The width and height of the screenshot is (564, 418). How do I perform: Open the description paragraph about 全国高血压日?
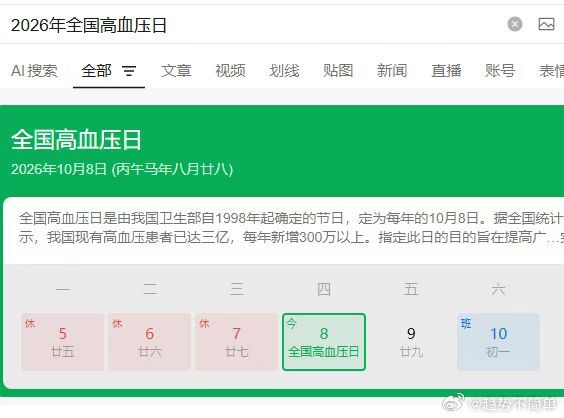(x=291, y=228)
